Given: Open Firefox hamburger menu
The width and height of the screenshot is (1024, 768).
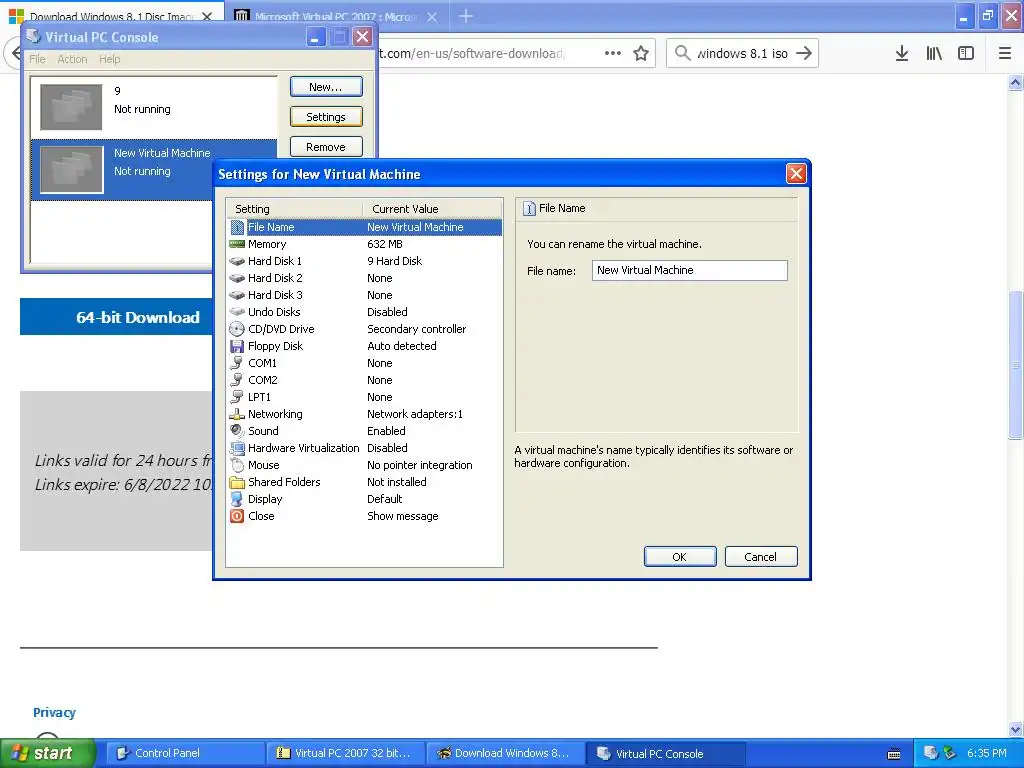Looking at the screenshot, I should point(1005,54).
